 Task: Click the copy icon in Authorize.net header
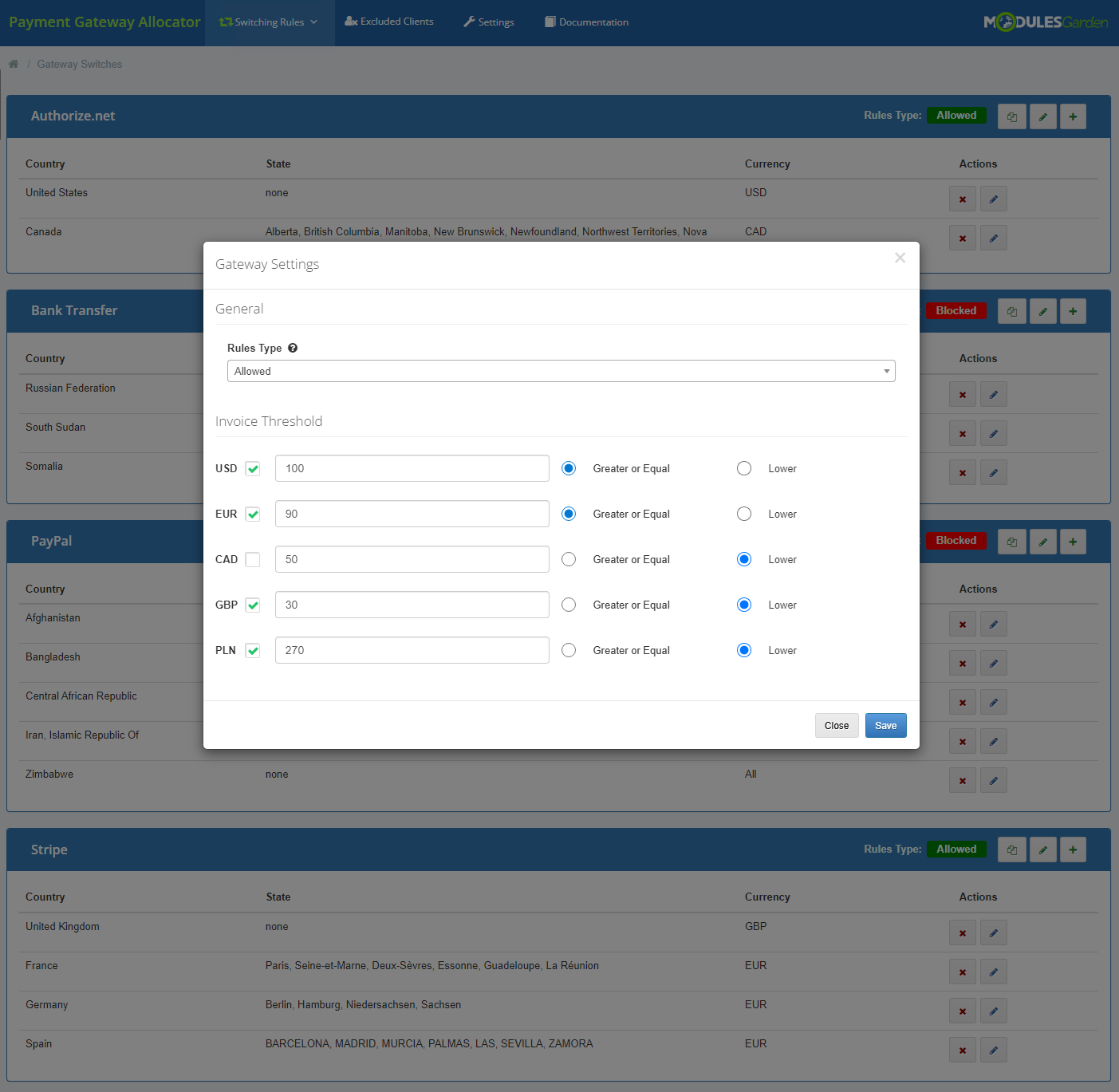[1012, 116]
